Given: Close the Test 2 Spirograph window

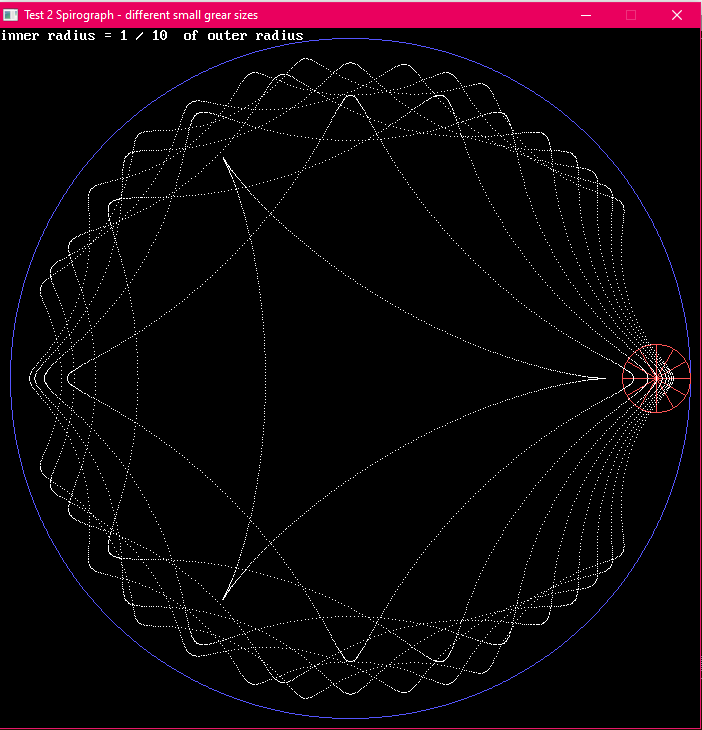Looking at the screenshot, I should pos(677,15).
